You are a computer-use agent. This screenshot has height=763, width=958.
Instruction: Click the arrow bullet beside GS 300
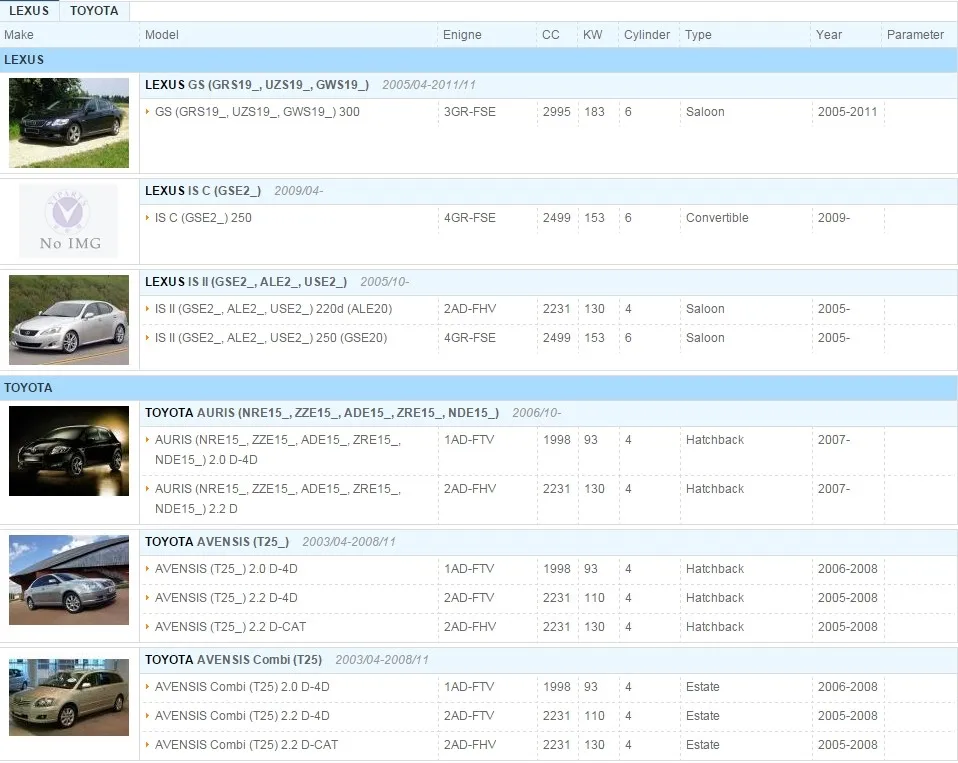(147, 111)
